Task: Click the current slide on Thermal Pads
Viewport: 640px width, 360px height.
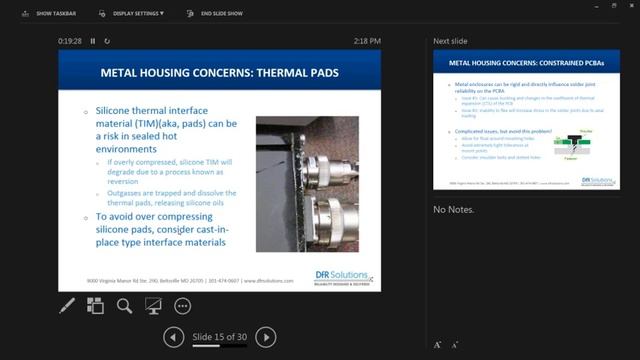Action: click(220, 171)
